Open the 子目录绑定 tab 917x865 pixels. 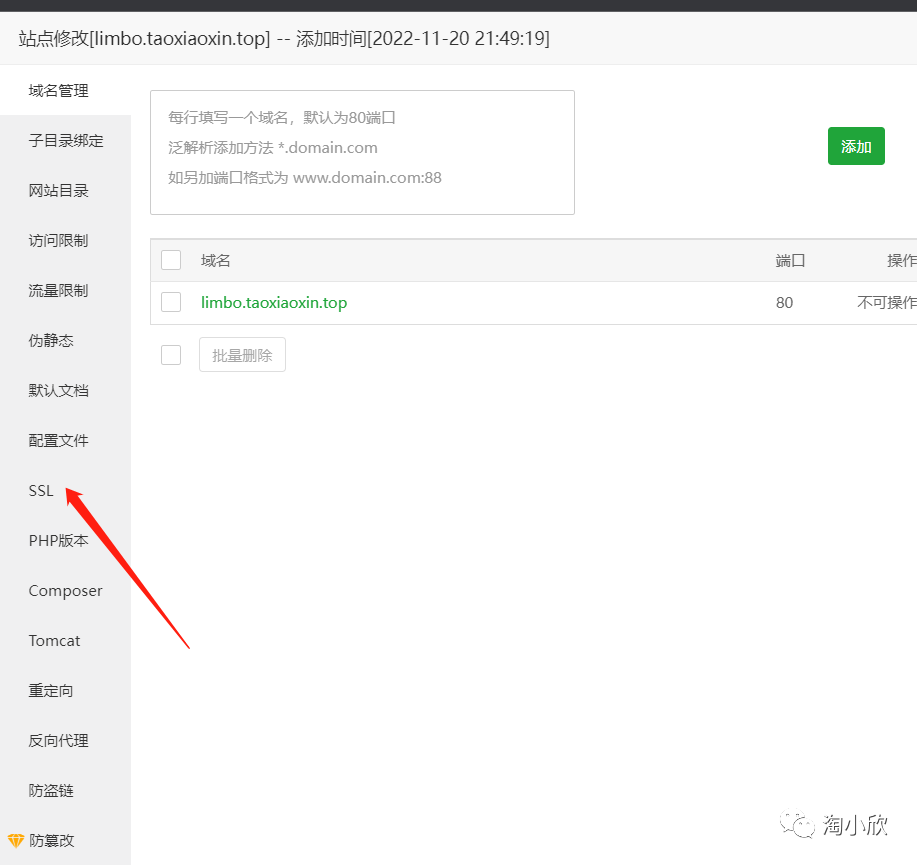tap(66, 140)
